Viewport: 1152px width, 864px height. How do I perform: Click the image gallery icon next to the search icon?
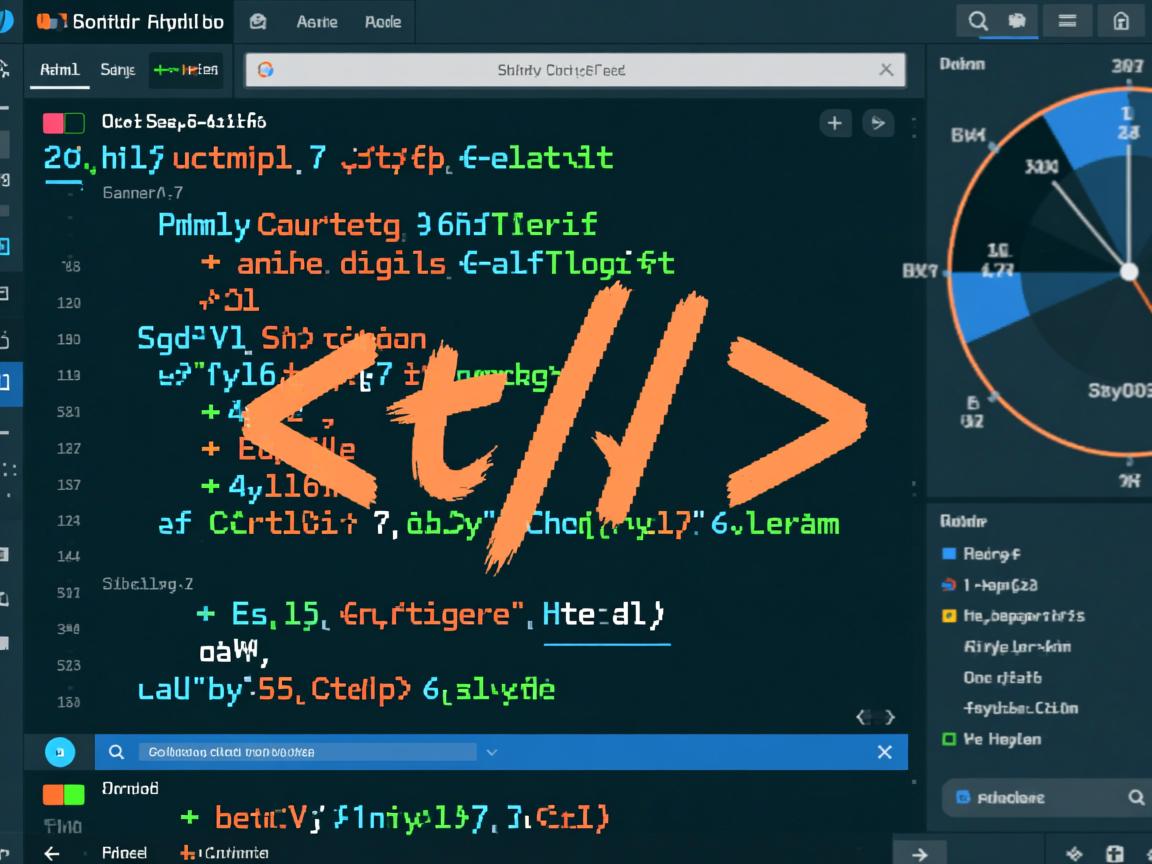click(x=1018, y=20)
